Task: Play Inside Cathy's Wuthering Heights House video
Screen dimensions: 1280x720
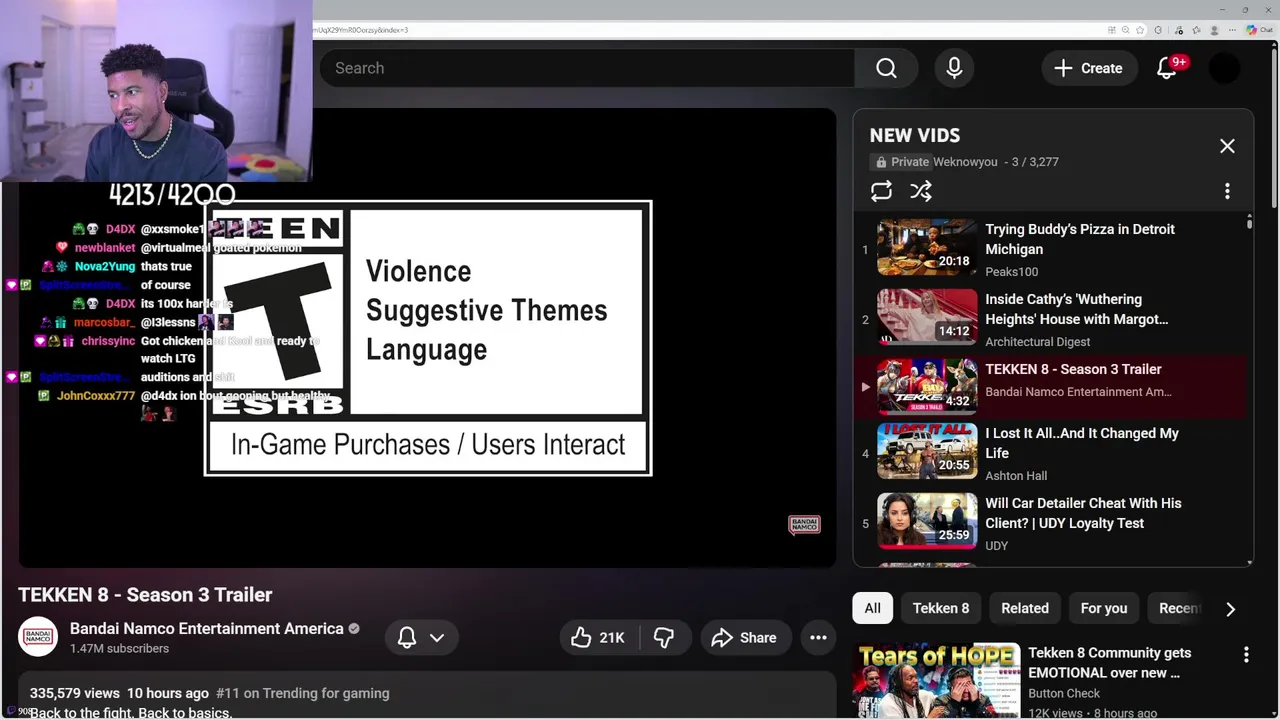Action: point(1077,309)
